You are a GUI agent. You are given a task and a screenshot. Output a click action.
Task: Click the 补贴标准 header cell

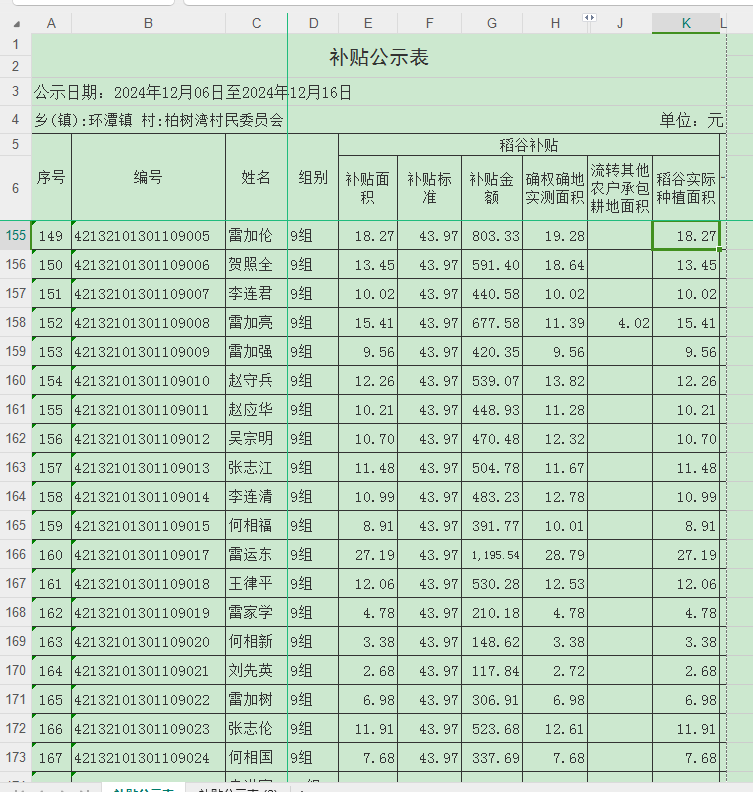429,188
